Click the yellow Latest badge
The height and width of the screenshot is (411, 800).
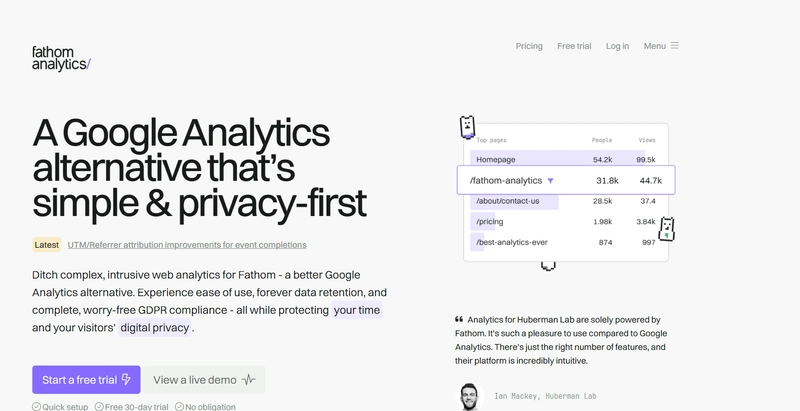46,245
